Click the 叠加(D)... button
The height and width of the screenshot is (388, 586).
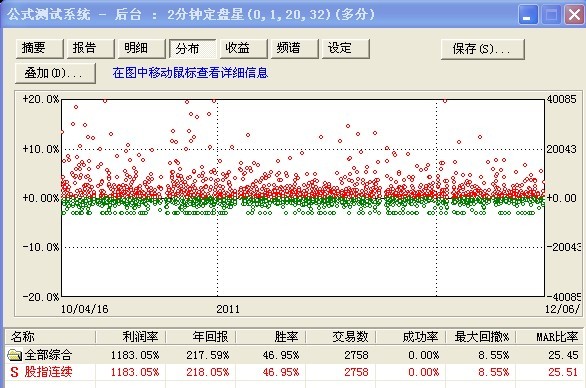pos(55,73)
